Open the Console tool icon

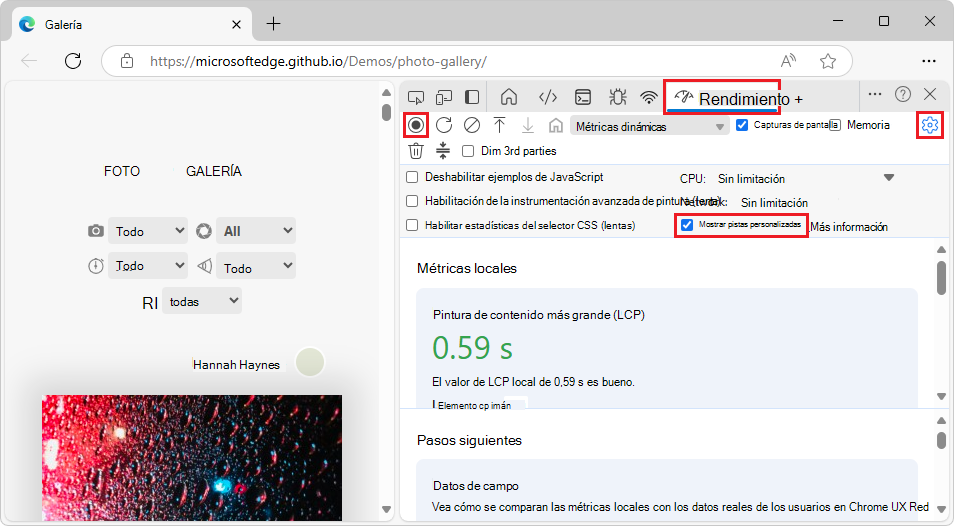tap(583, 97)
